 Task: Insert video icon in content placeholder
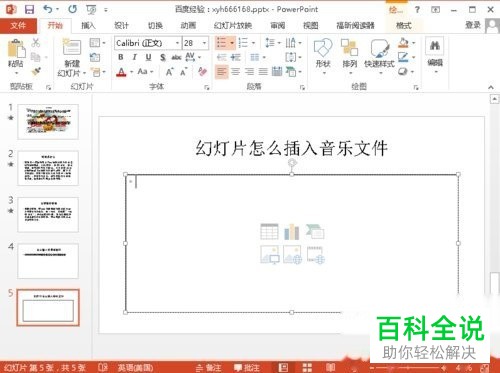tap(315, 255)
